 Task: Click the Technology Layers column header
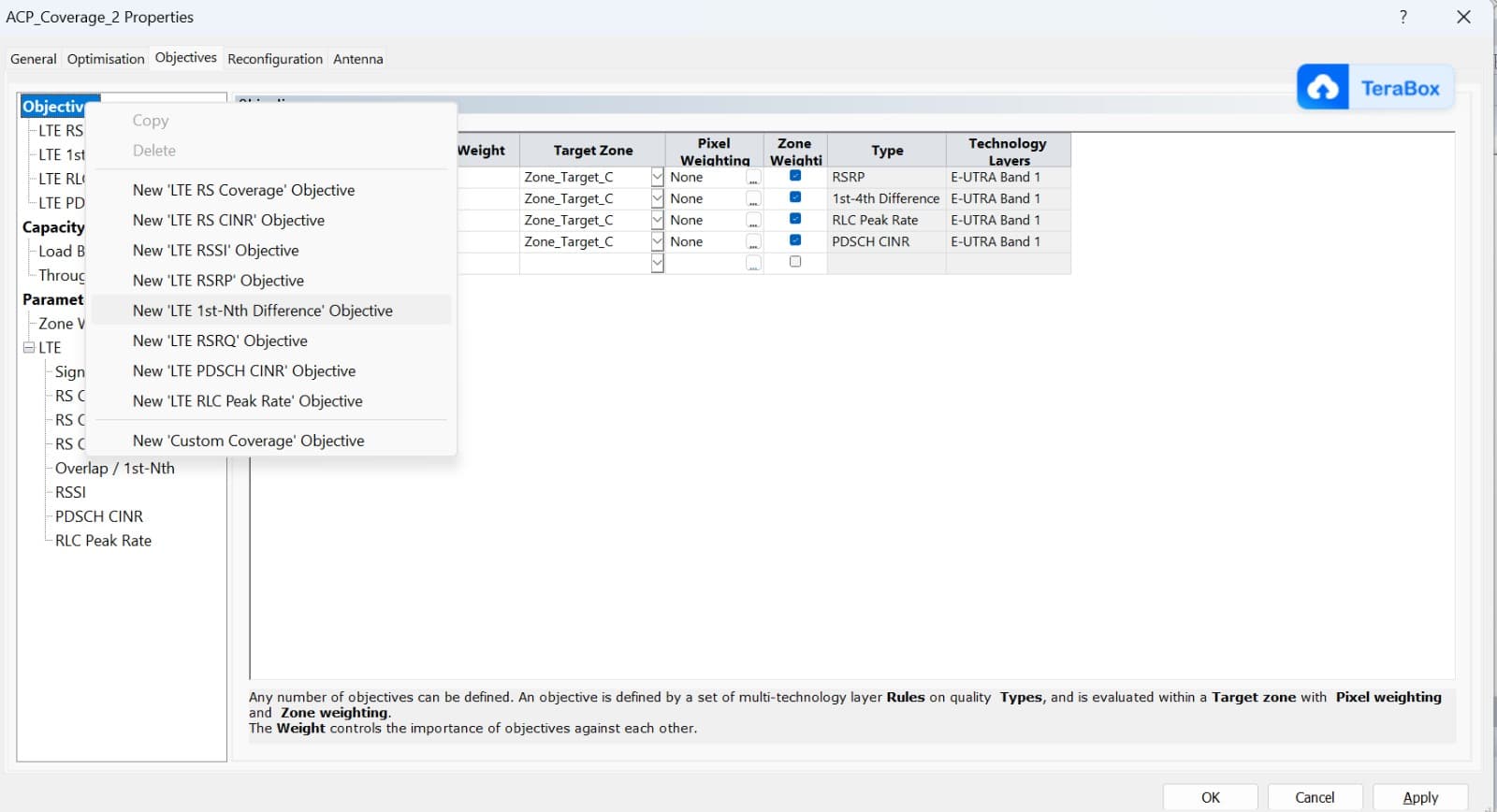click(x=1008, y=151)
